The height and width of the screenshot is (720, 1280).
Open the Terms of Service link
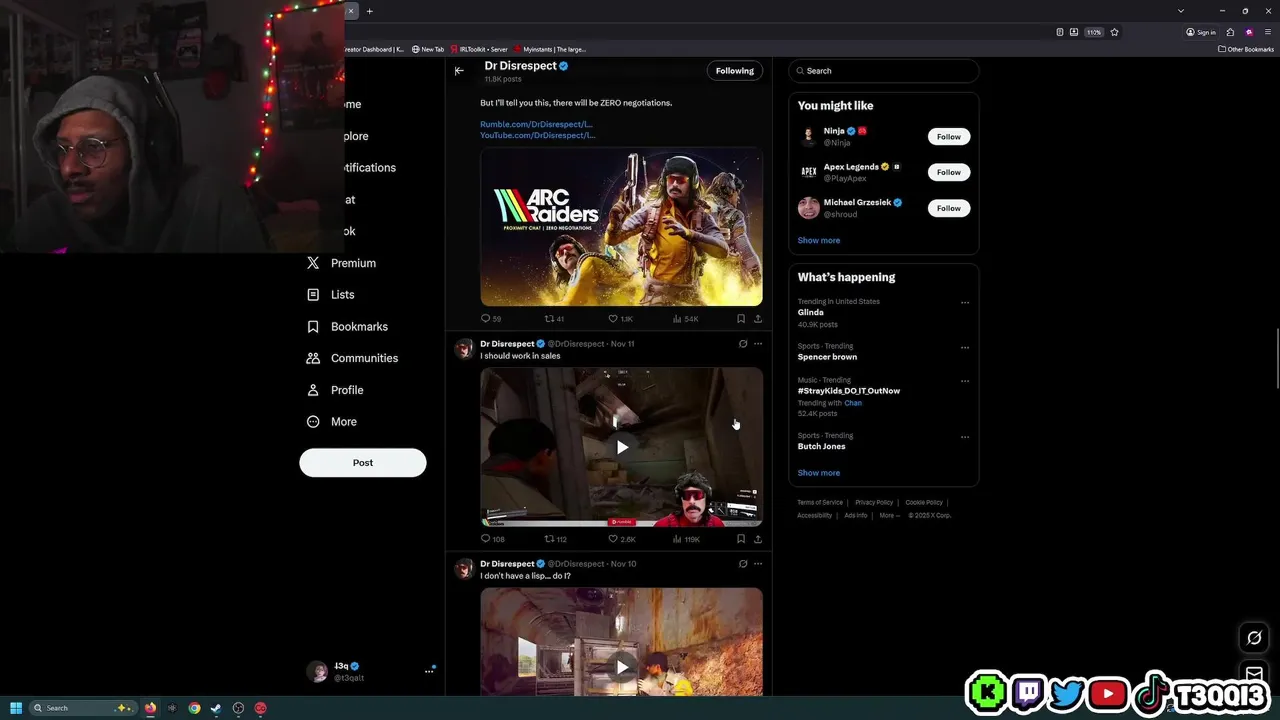pyautogui.click(x=819, y=502)
